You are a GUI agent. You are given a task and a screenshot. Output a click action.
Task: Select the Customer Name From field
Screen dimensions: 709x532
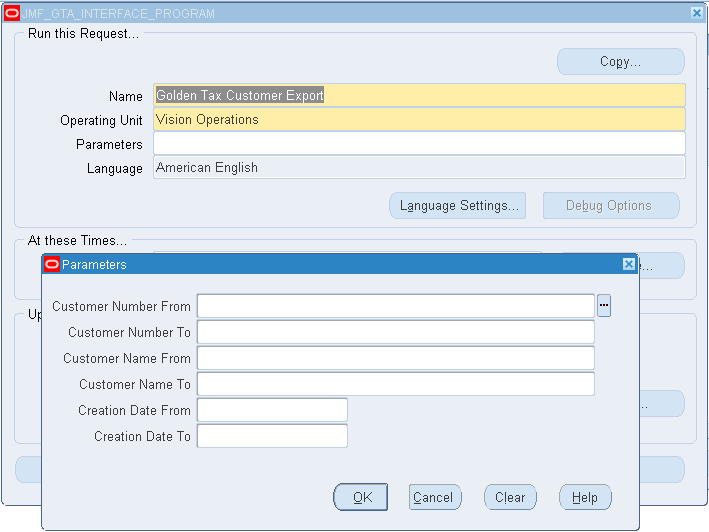coord(396,358)
